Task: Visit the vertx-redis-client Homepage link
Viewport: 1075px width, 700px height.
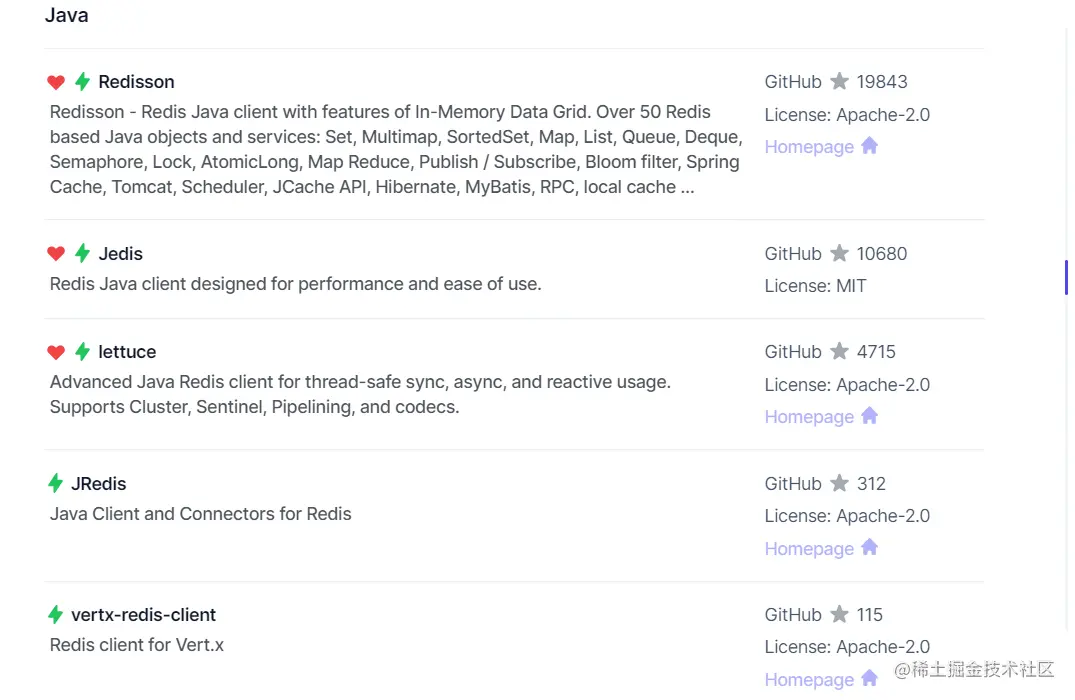Action: click(x=809, y=680)
